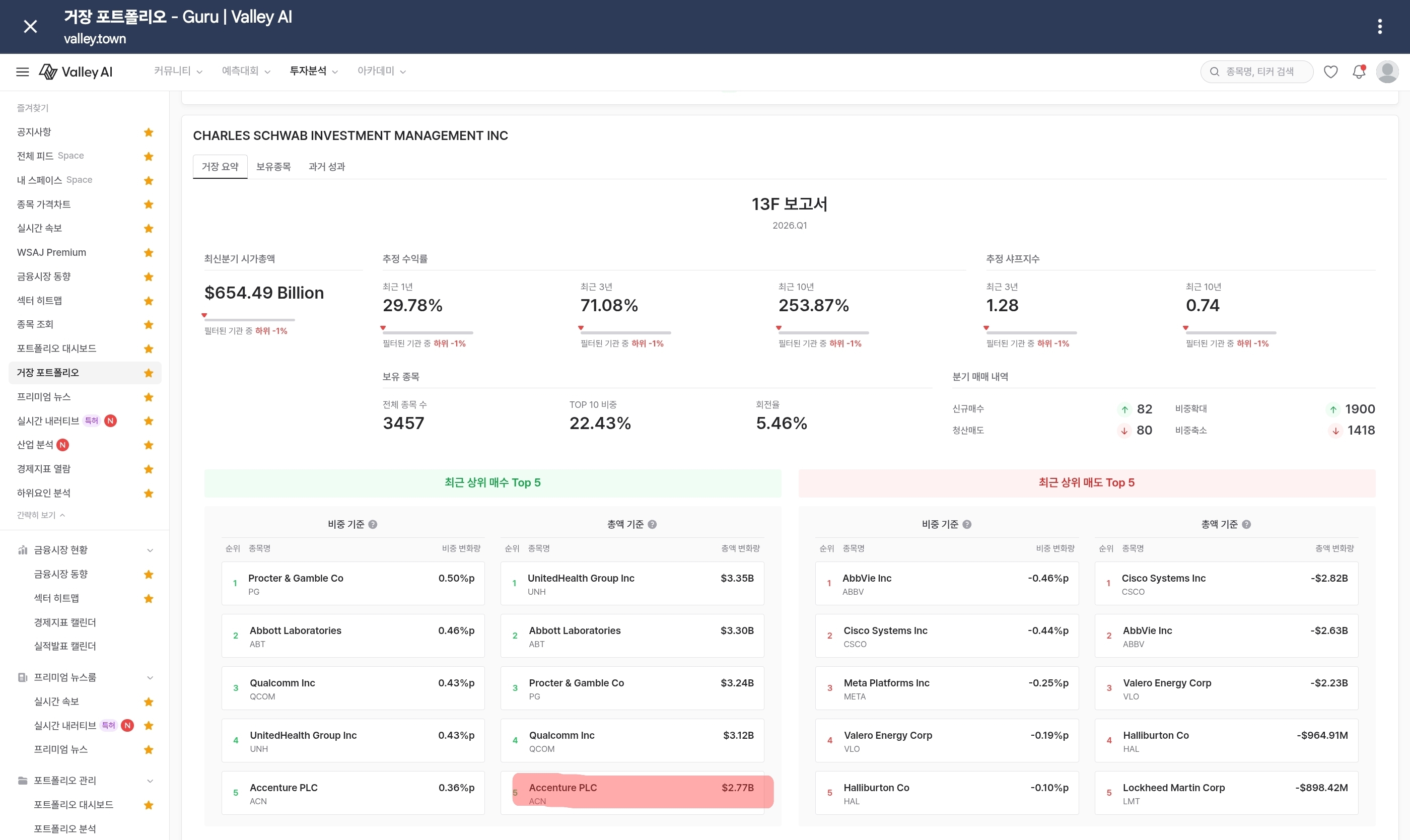Click the 최근 1년 return percentile bar
Viewport: 1410px width, 840px height.
pos(428,332)
